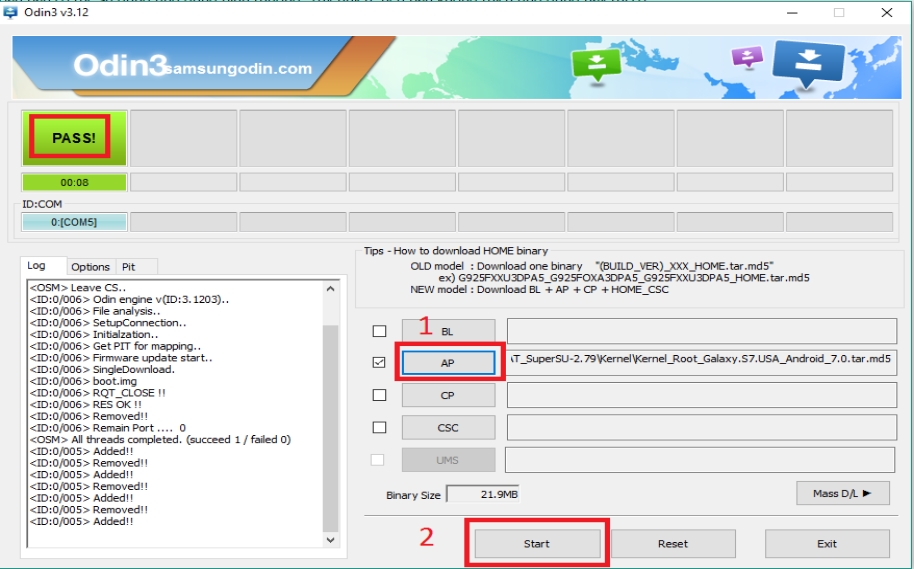Click the CP file path field
The height and width of the screenshot is (569, 914).
702,395
